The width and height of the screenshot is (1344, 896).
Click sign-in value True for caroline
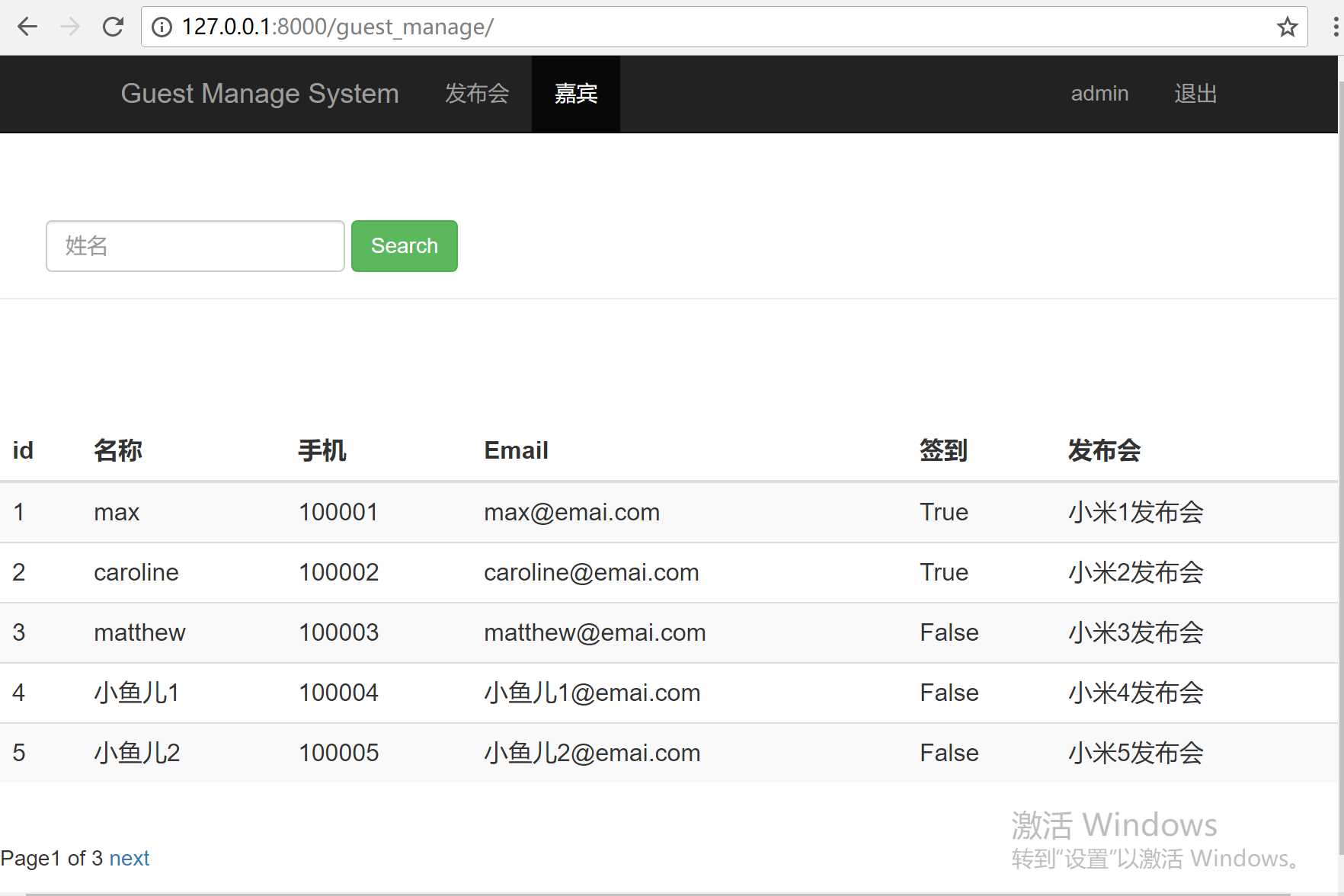coord(944,572)
